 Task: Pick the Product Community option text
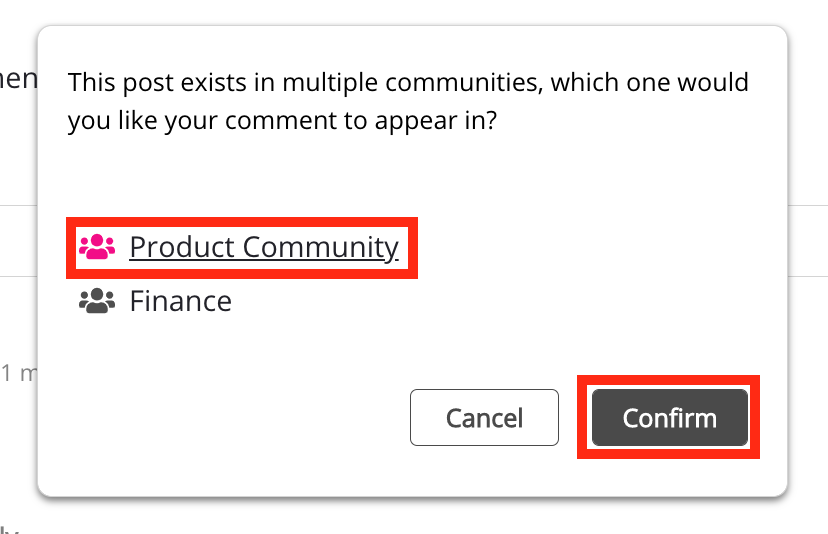pyautogui.click(x=264, y=247)
